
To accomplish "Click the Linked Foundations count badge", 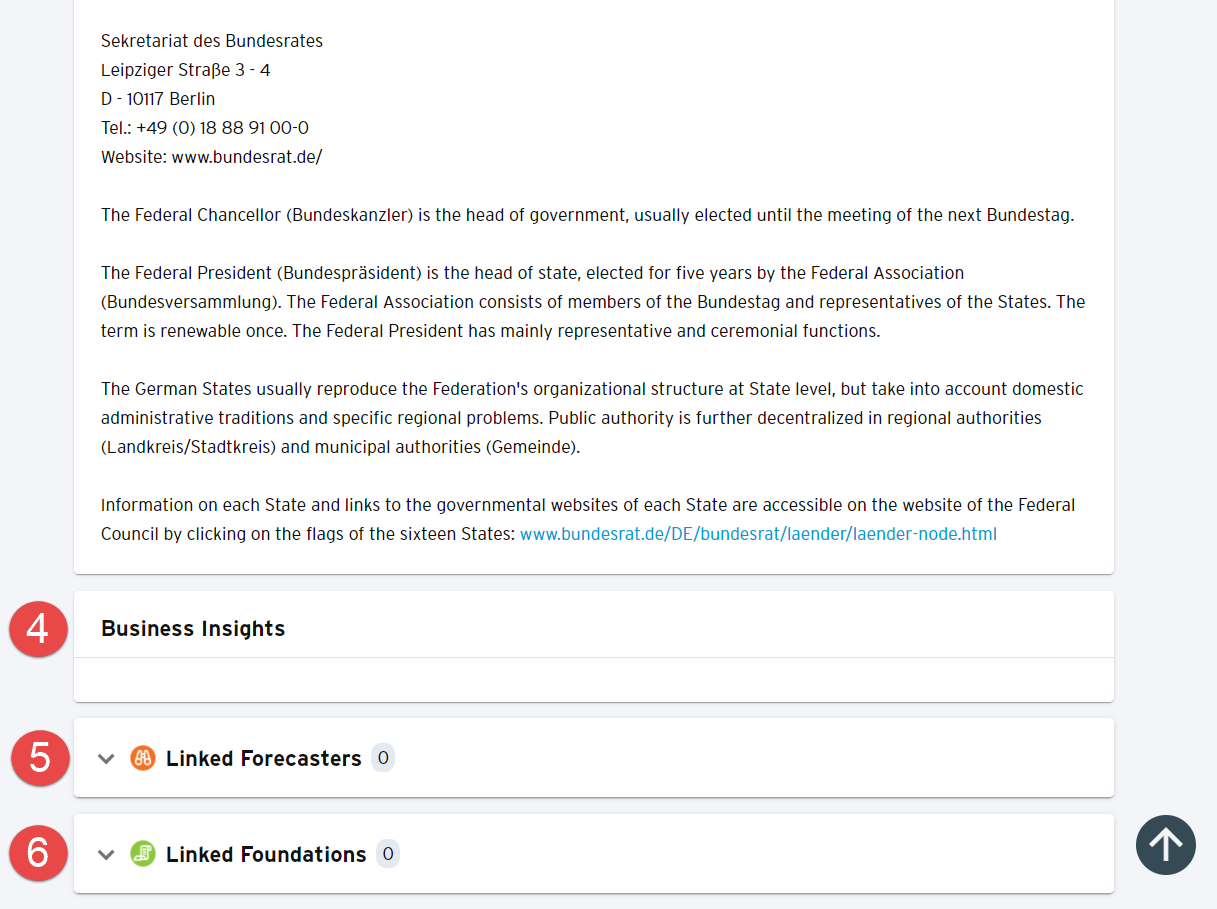I will [388, 854].
